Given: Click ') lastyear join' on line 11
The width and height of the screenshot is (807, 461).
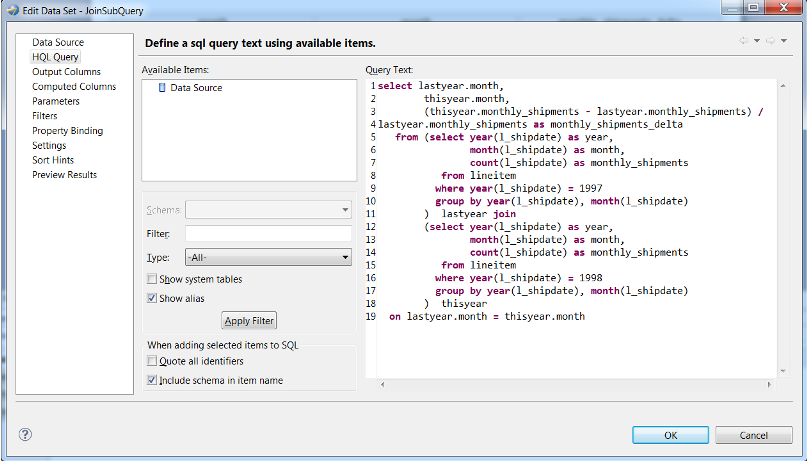Looking at the screenshot, I should 470,214.
